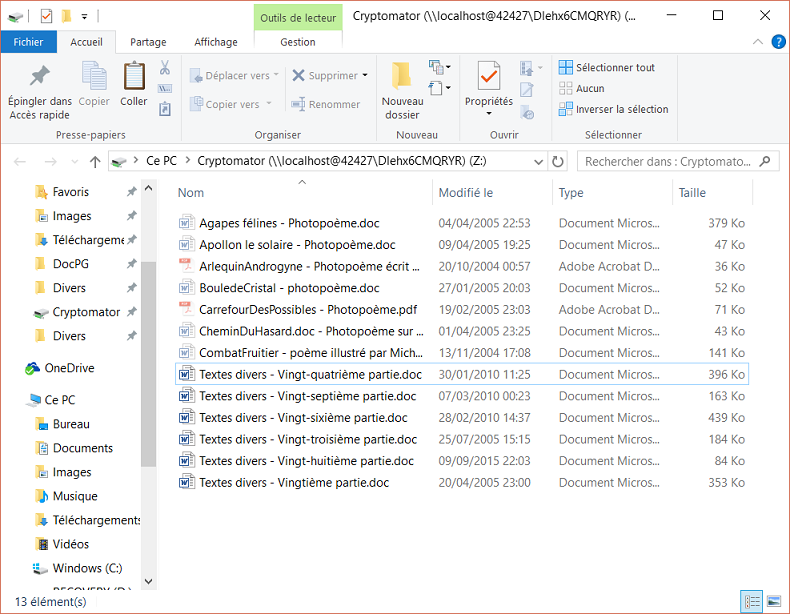The height and width of the screenshot is (614, 790).
Task: Click the Coller clipboard icon
Action: [x=134, y=77]
